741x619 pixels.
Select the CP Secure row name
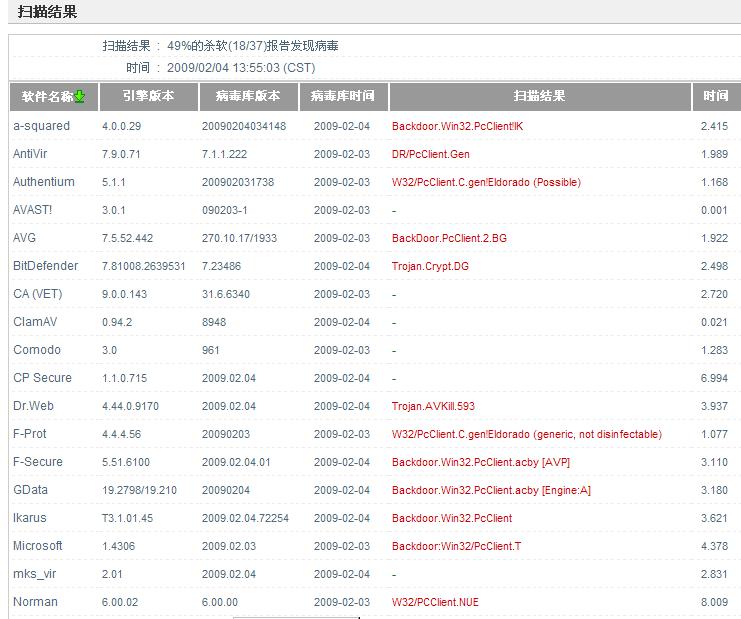click(x=43, y=378)
